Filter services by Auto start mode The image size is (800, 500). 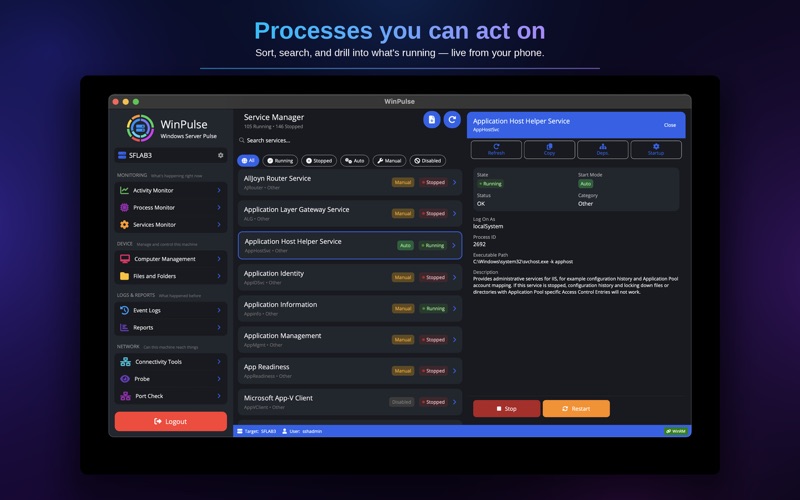point(355,161)
